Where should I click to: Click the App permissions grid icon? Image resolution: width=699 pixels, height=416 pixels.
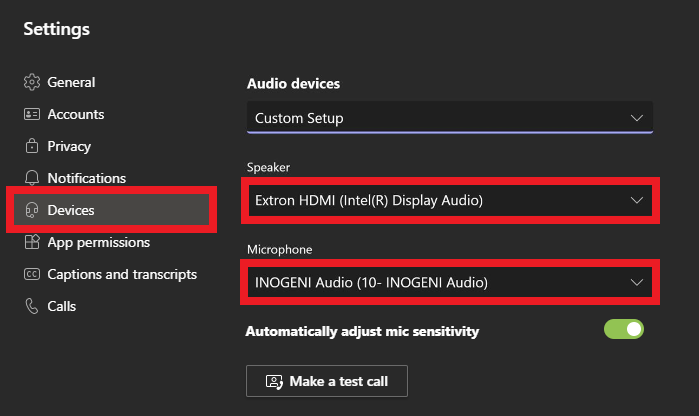pyautogui.click(x=32, y=242)
